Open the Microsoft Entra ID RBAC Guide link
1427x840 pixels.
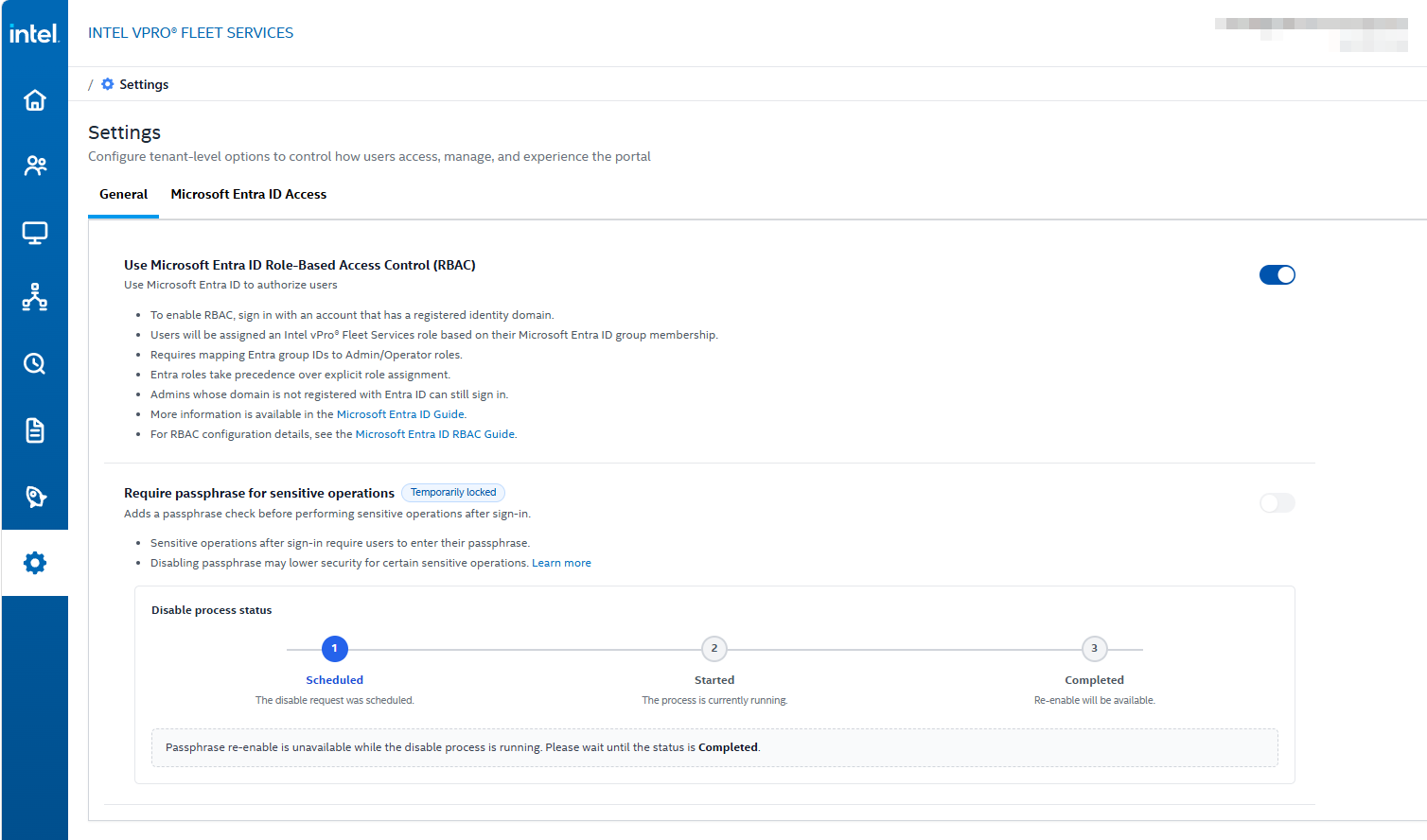pyautogui.click(x=435, y=434)
